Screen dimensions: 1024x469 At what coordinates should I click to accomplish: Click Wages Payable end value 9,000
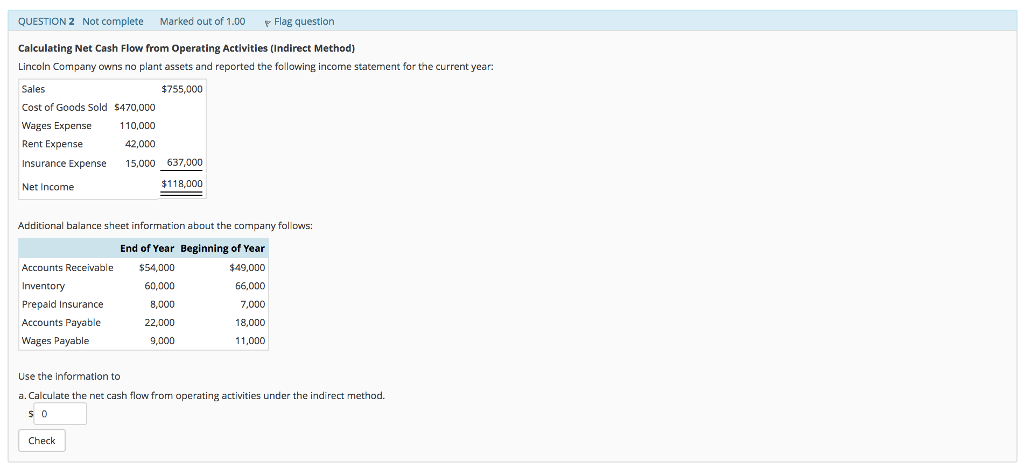pyautogui.click(x=162, y=340)
